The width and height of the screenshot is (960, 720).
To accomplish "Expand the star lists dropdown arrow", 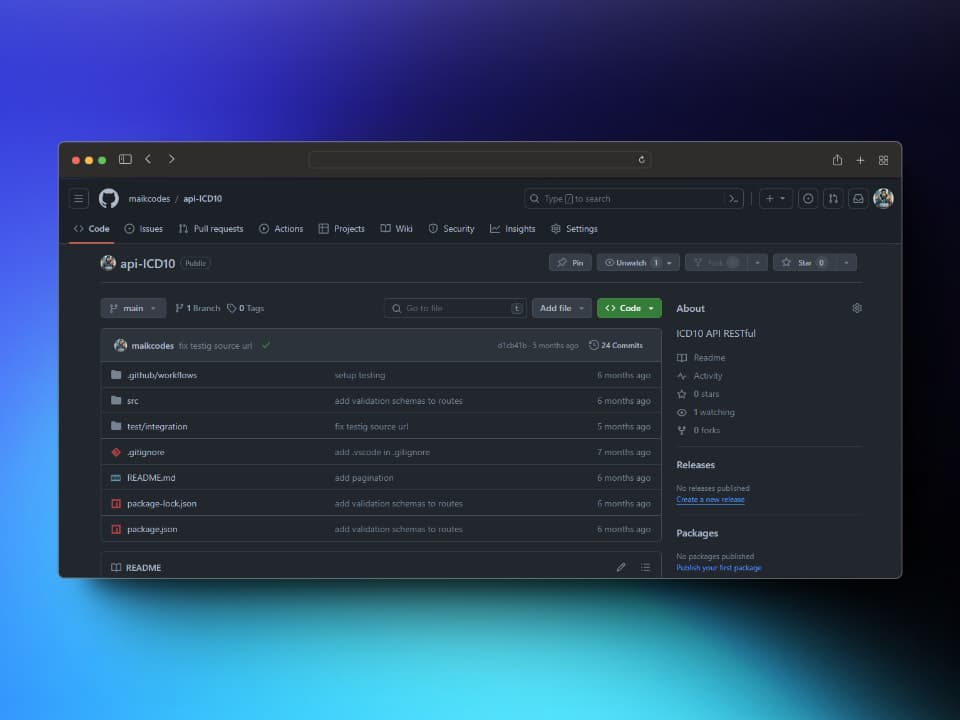I will click(x=846, y=263).
